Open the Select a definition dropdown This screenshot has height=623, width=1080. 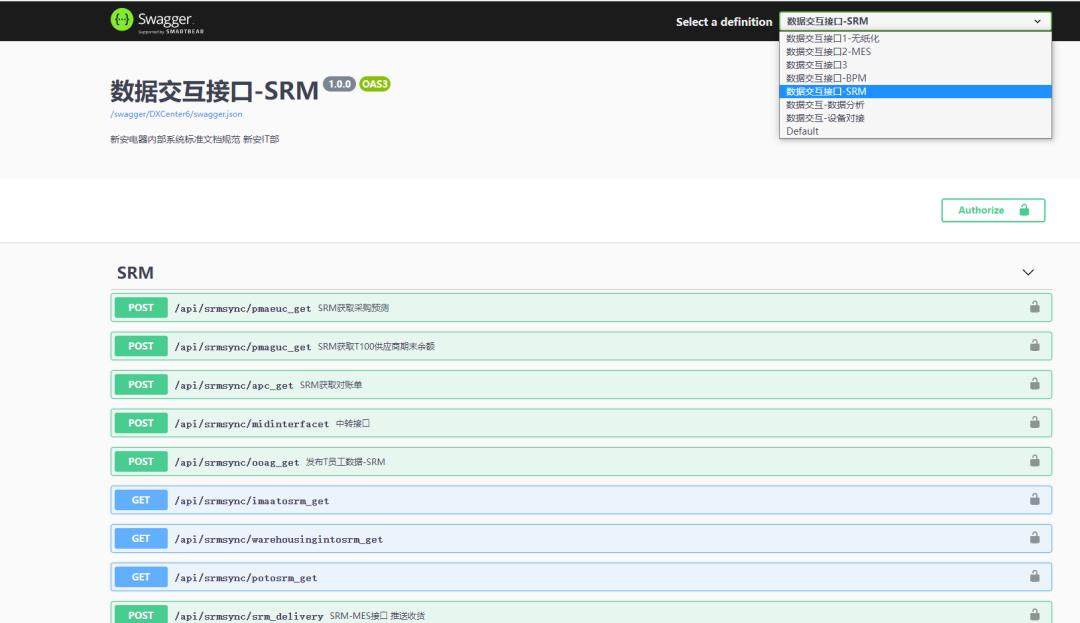pyautogui.click(x=914, y=21)
